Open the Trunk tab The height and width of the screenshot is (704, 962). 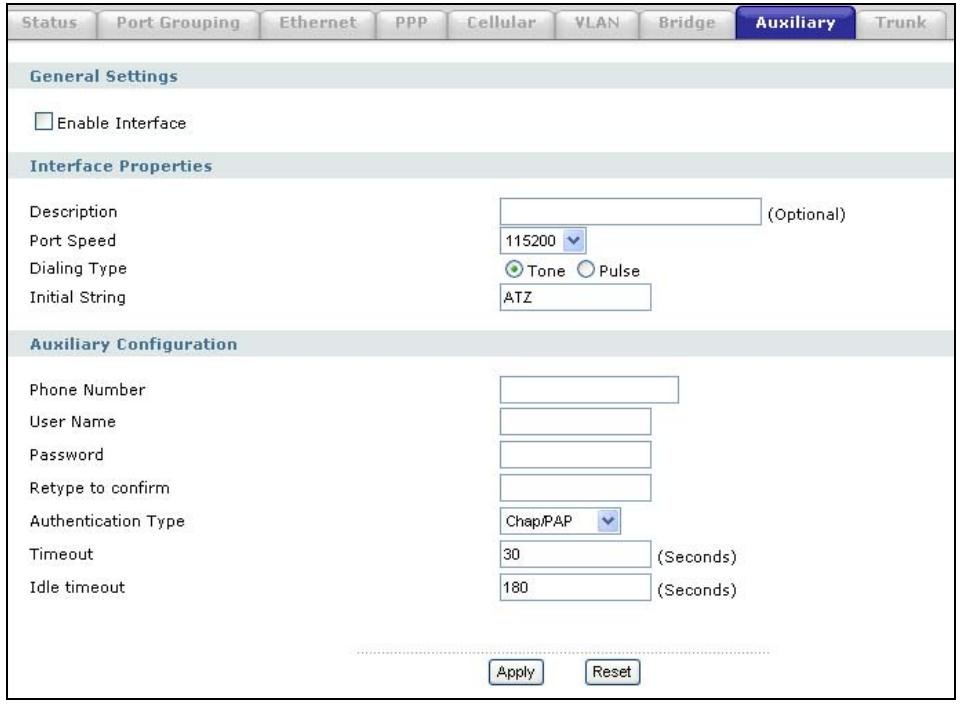click(x=900, y=23)
